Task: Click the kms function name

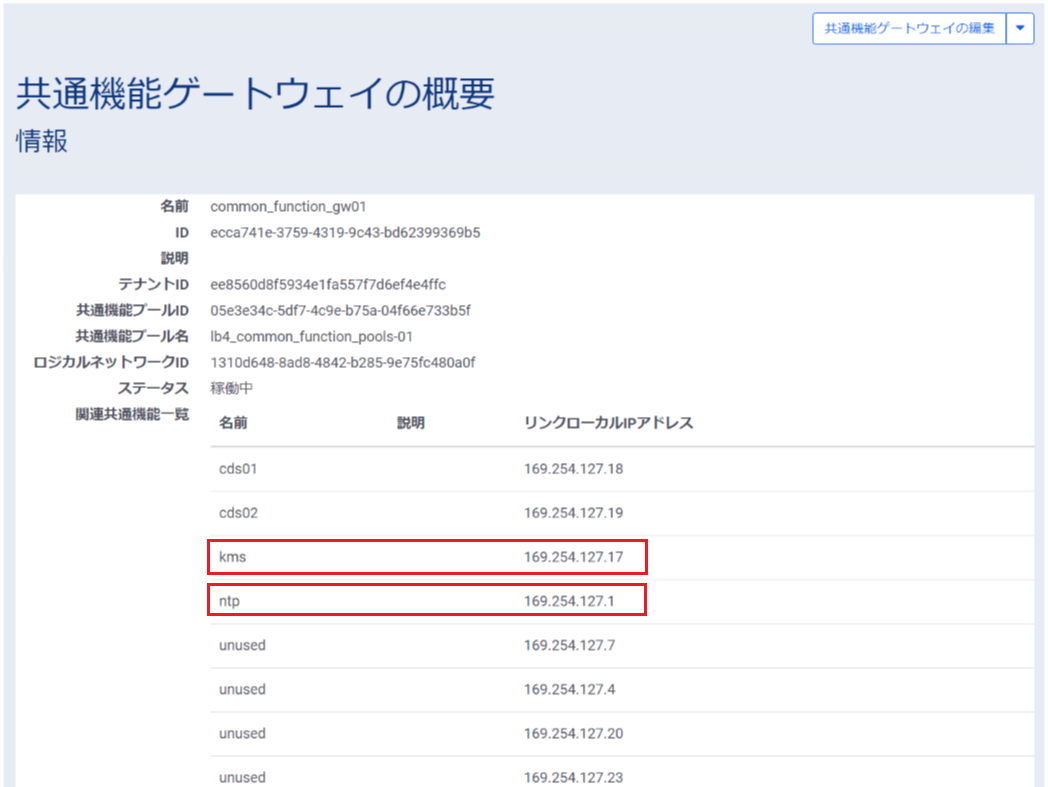Action: click(232, 557)
